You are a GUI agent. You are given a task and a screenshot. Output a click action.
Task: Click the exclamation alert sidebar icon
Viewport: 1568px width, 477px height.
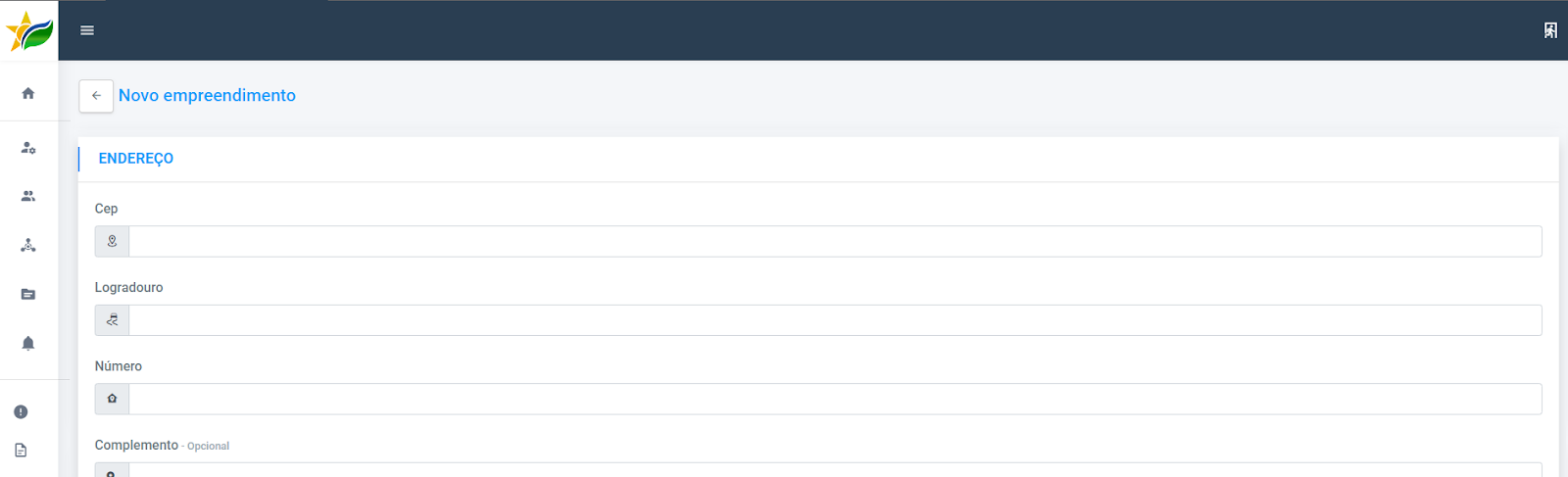point(21,411)
